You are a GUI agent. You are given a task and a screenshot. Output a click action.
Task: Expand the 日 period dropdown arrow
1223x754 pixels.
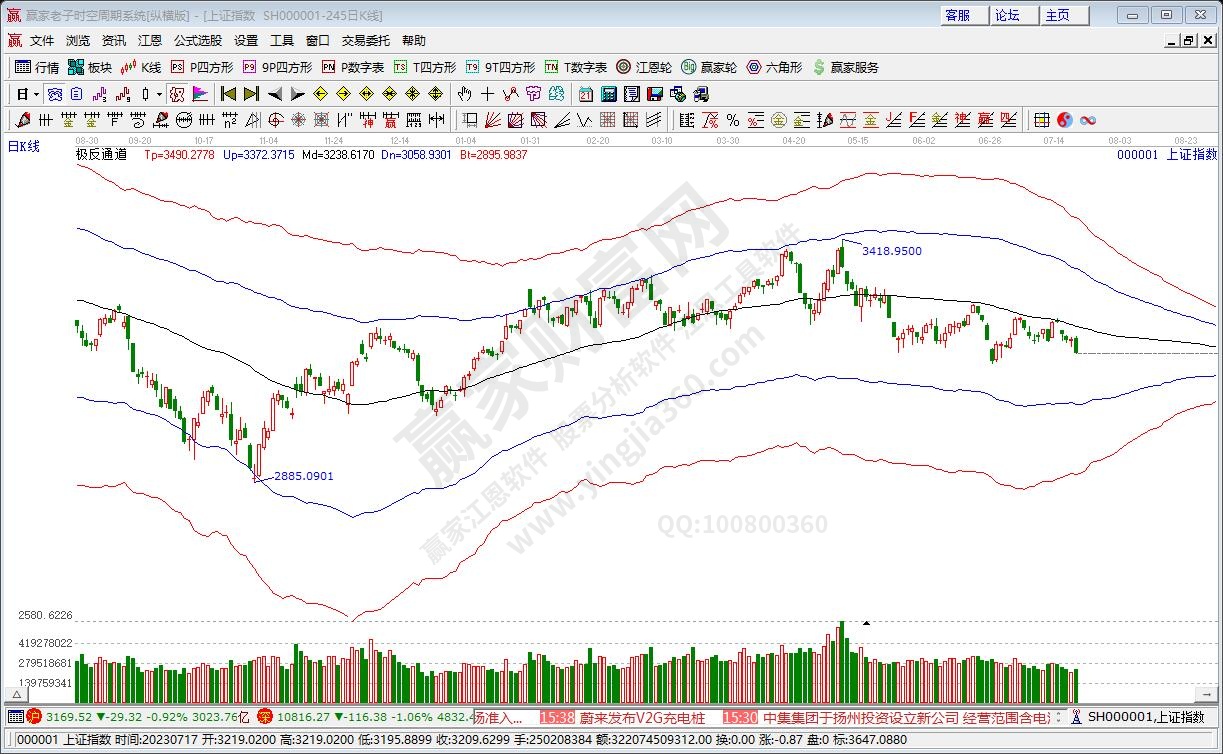click(37, 94)
